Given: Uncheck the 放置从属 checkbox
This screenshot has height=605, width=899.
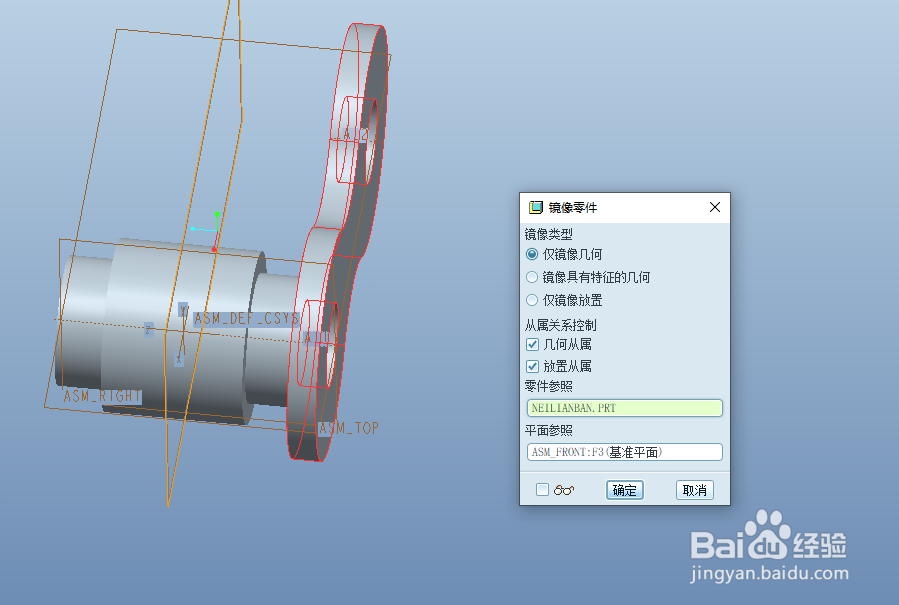Looking at the screenshot, I should click(533, 366).
